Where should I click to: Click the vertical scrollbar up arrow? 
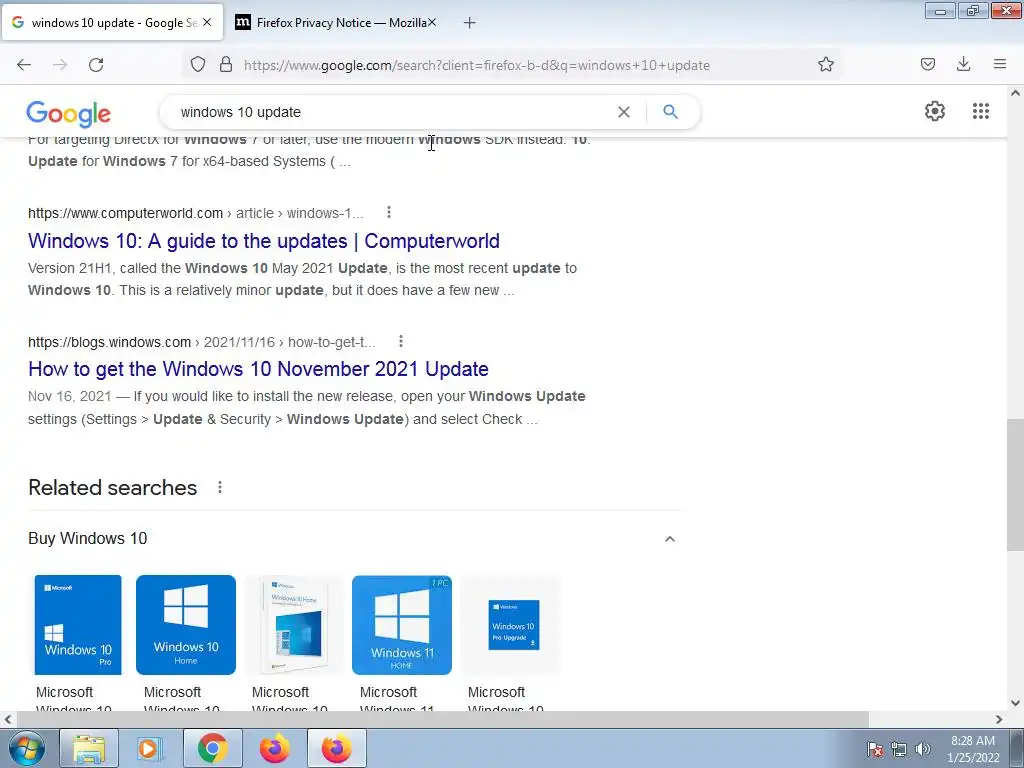point(1015,93)
